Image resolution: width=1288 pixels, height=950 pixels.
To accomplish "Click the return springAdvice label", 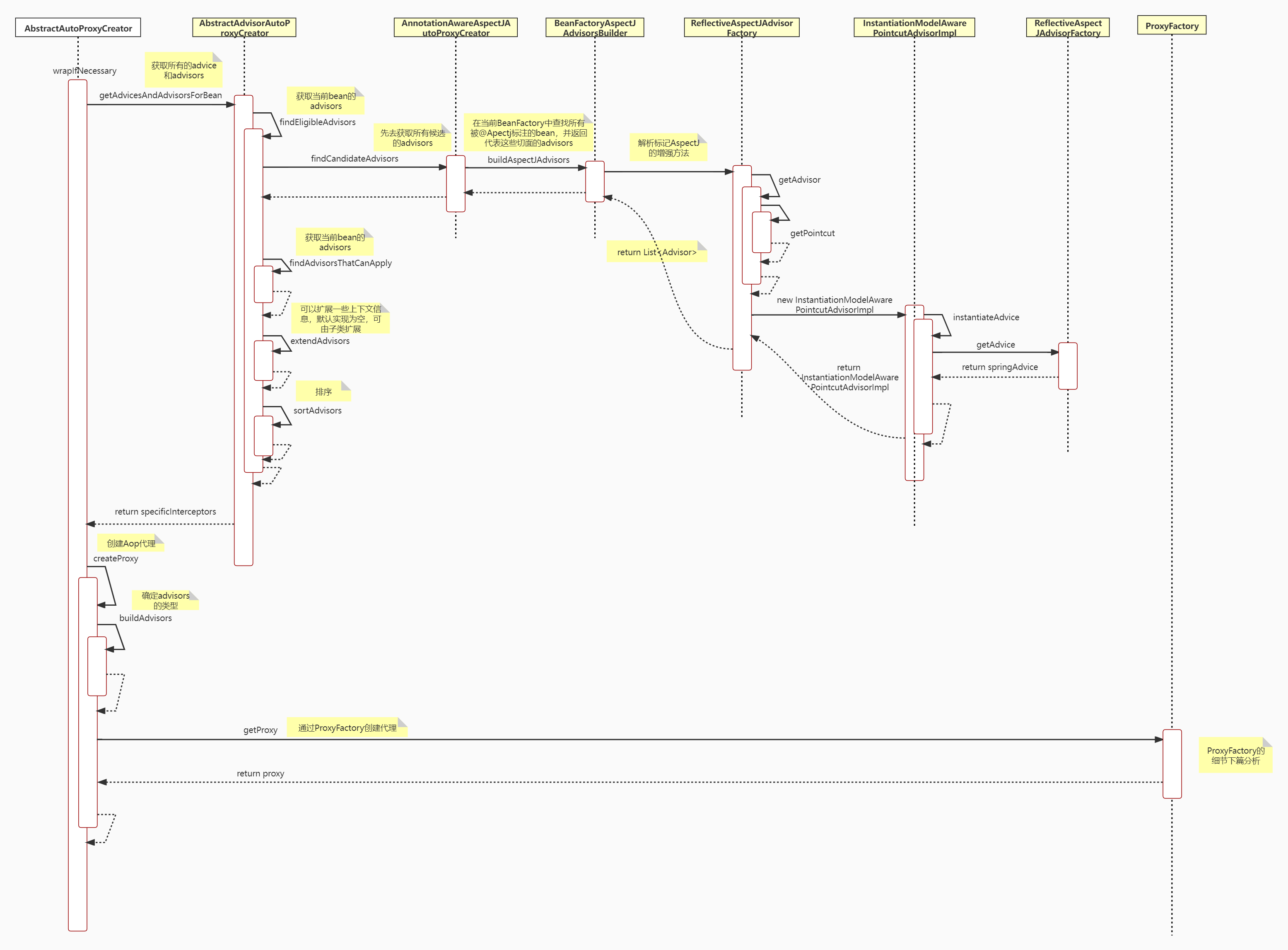I will click(999, 367).
